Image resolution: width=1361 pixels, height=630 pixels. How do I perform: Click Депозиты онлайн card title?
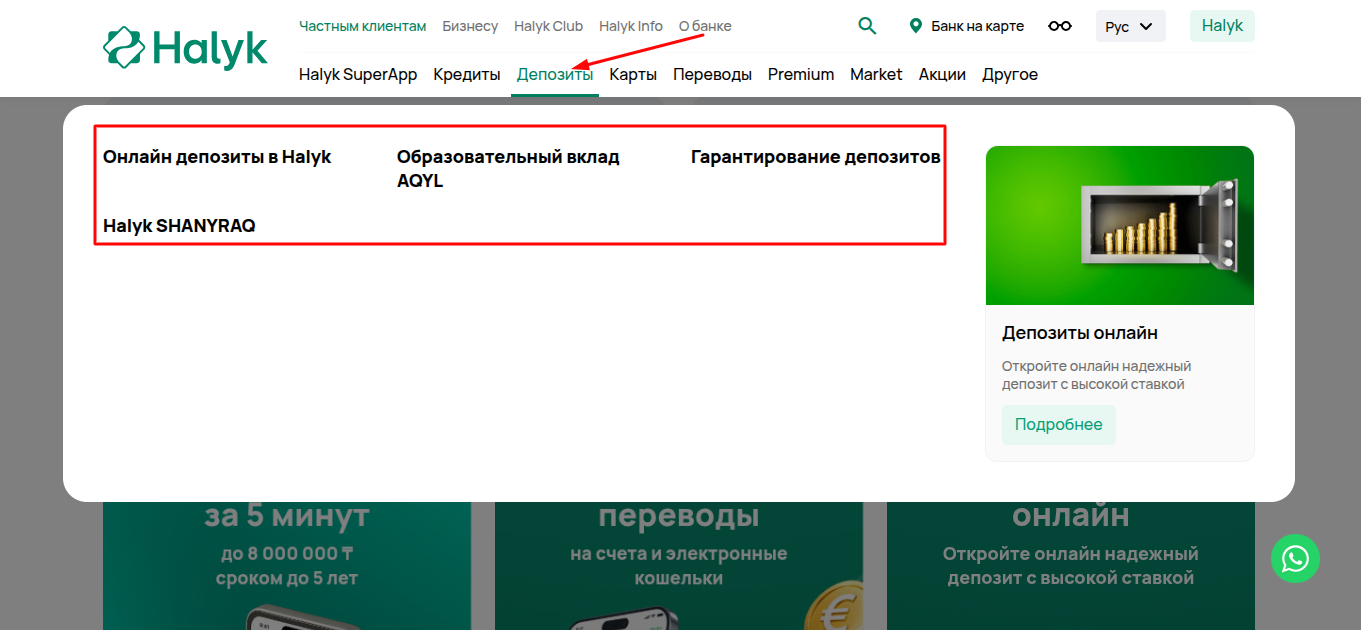click(1080, 333)
